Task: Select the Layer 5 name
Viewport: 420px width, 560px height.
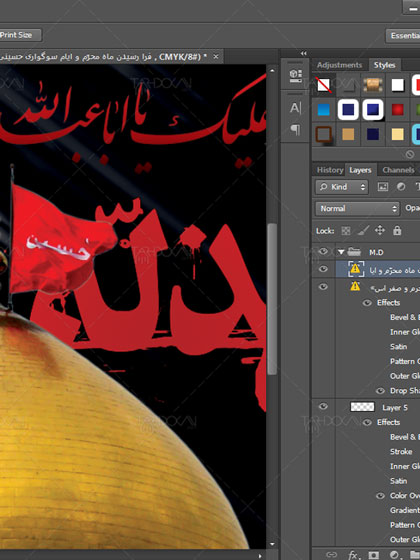Action: pos(395,408)
